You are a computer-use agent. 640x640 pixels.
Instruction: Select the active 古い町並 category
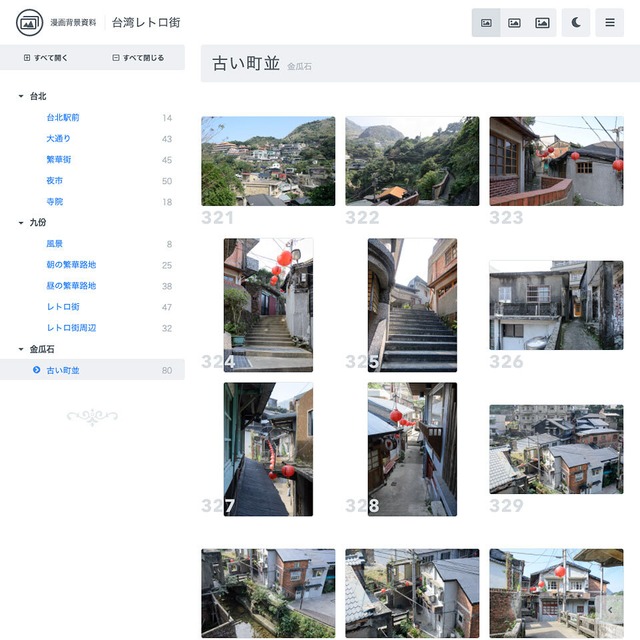(92, 370)
